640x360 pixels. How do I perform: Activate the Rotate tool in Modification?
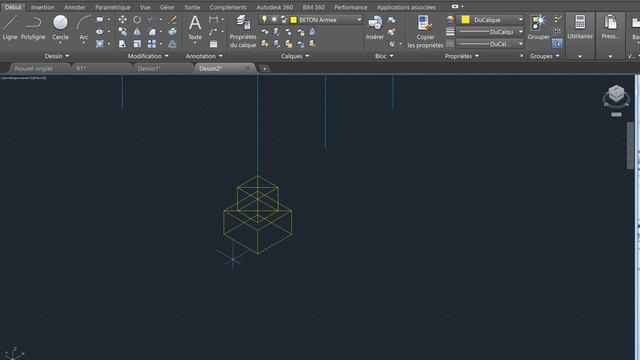click(x=137, y=20)
